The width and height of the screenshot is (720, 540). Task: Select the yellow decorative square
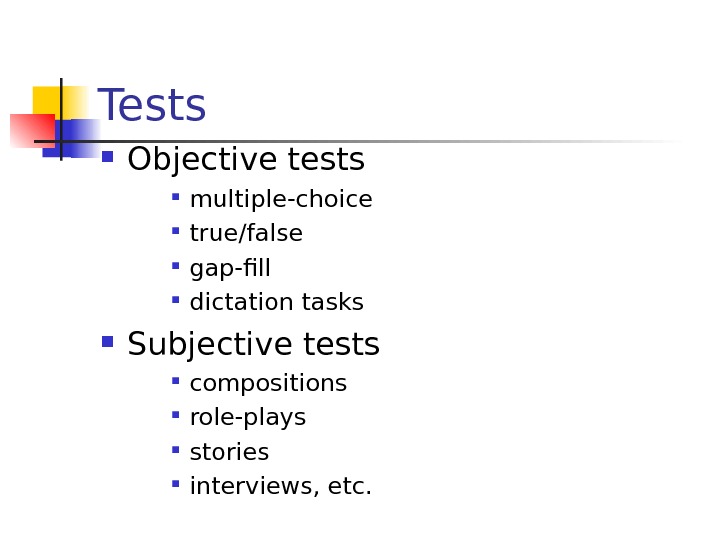click(47, 100)
